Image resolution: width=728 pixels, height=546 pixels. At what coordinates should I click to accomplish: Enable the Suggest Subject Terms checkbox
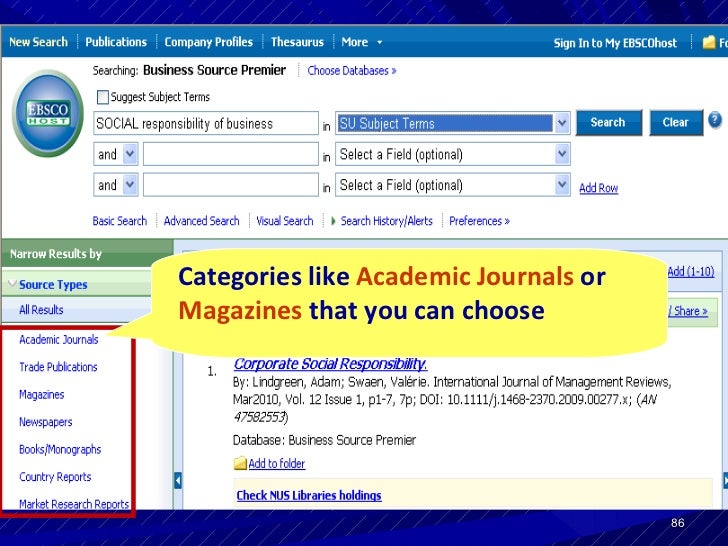[102, 97]
